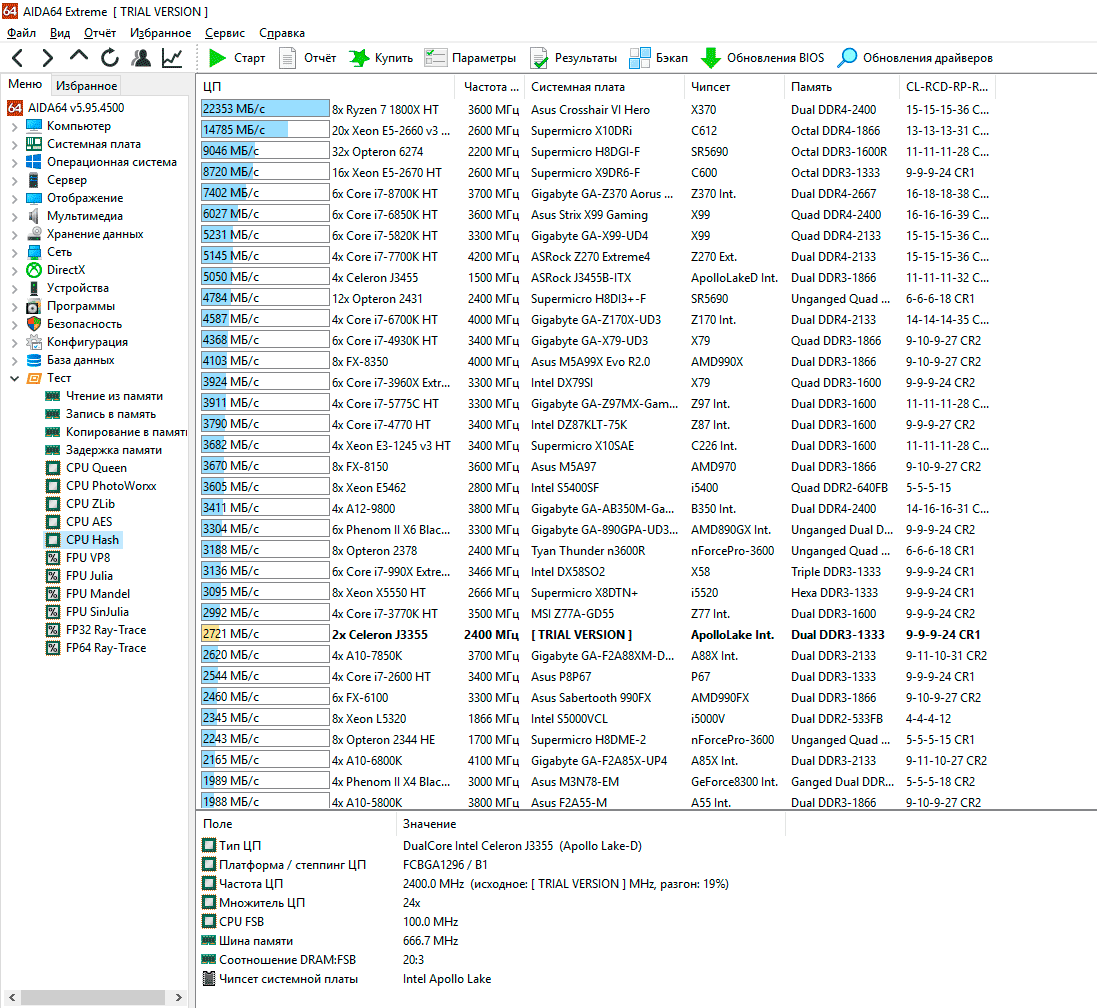Click the graph chart icon in toolbar
The width and height of the screenshot is (1097, 1008).
point(172,58)
